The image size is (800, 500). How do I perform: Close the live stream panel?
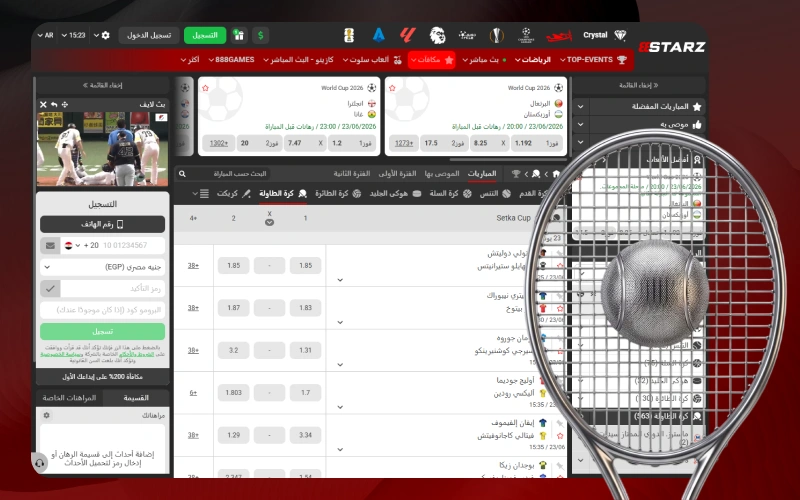click(x=43, y=105)
